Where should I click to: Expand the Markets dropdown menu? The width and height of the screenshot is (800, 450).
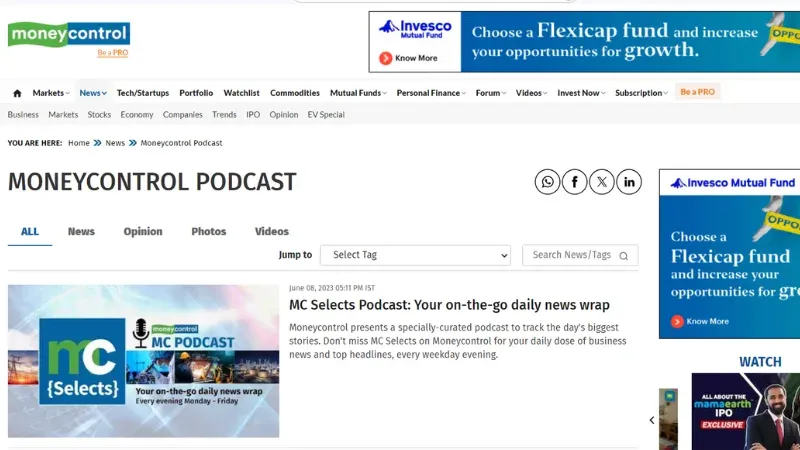(51, 93)
